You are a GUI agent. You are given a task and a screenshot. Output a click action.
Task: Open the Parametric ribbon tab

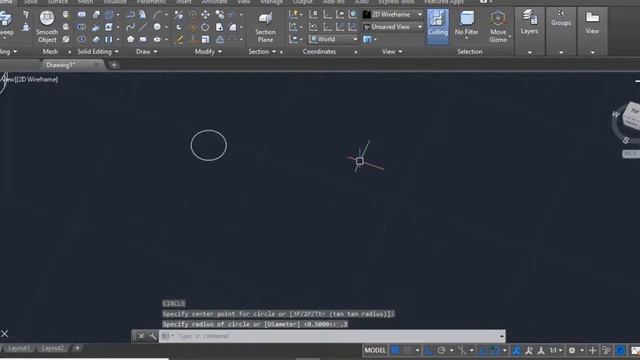coord(151,2)
